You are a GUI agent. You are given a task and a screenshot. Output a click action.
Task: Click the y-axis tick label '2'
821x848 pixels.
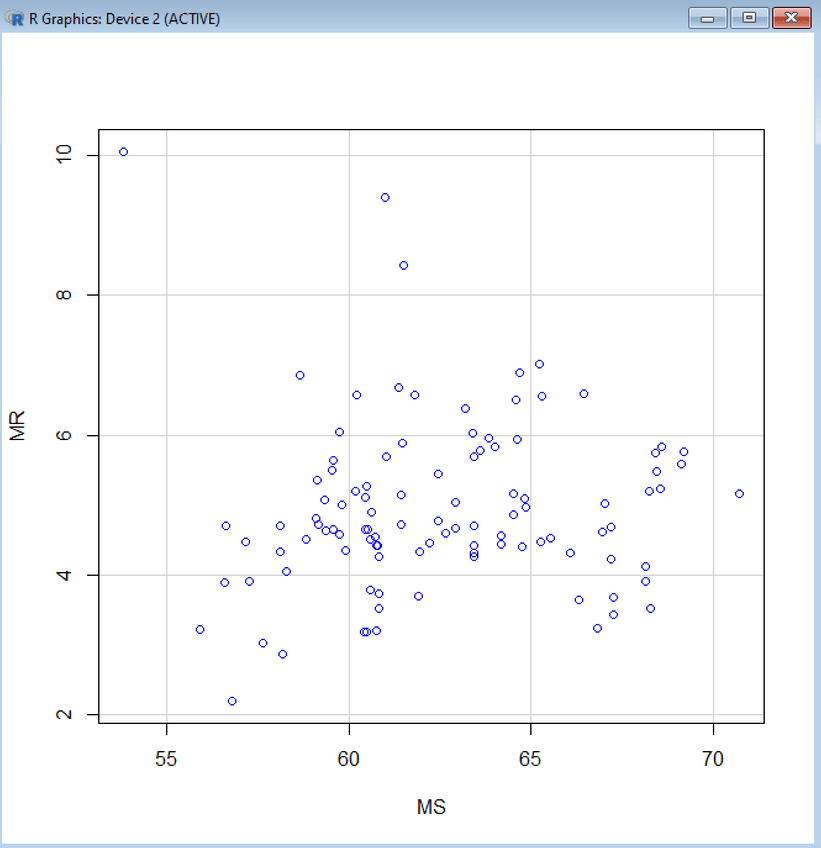point(64,714)
